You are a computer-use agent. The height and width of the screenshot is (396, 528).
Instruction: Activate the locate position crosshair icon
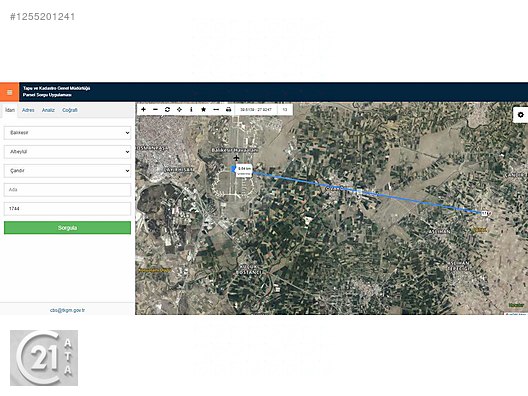[179, 109]
